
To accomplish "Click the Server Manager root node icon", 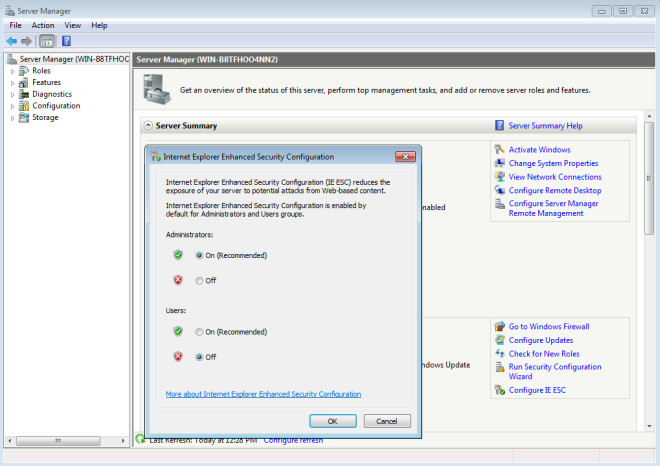I will tap(12, 59).
